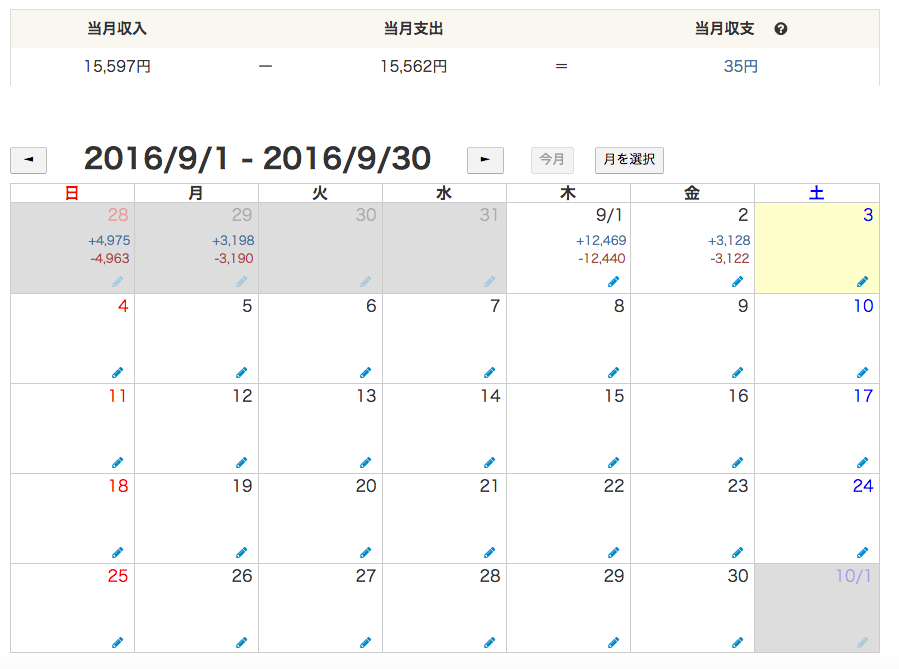
Task: Select the pencil icon on day 18
Action: 118,553
